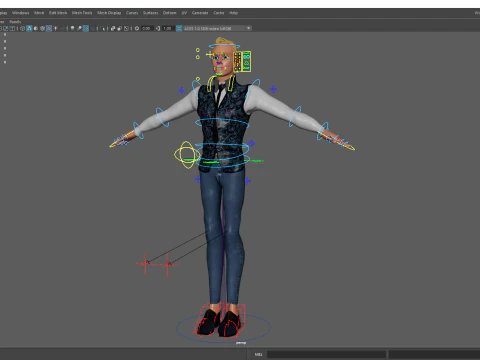Toggle Use Default Material icon
Image resolution: width=480 pixels, height=360 pixels.
click(36, 28)
